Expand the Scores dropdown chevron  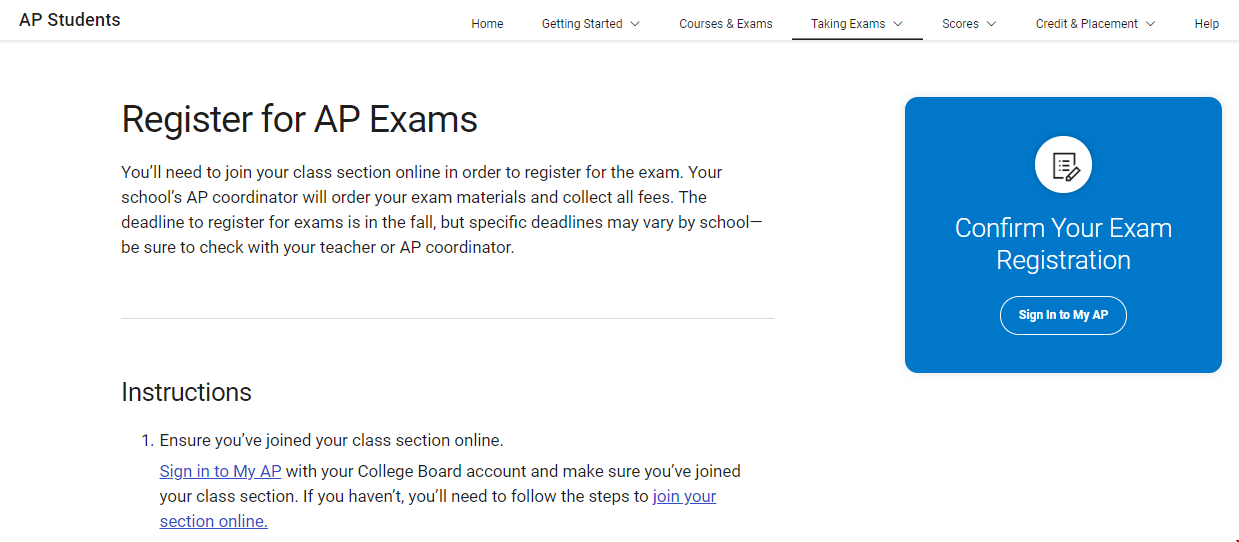[x=991, y=24]
